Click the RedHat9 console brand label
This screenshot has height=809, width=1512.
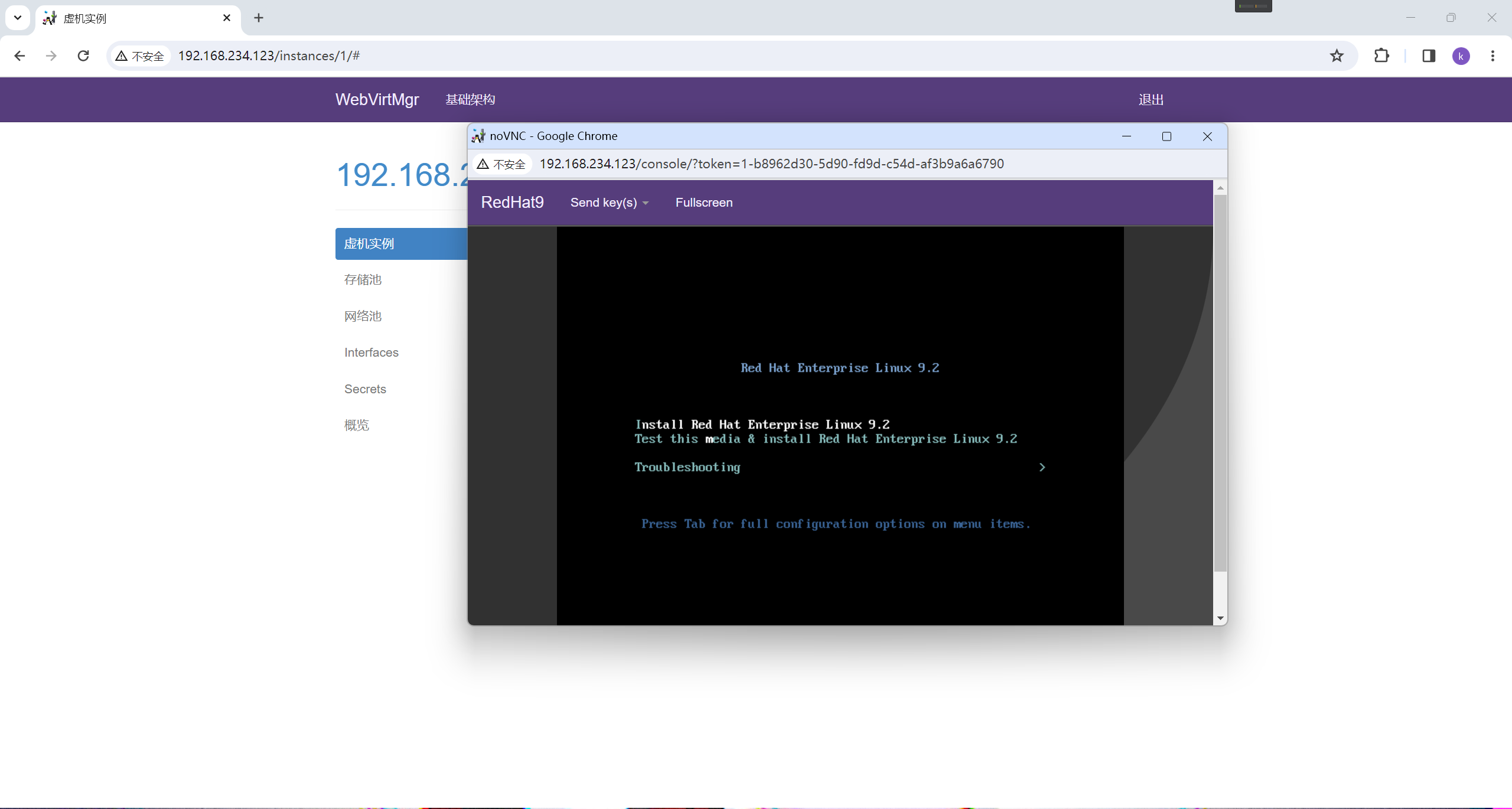pyautogui.click(x=512, y=202)
